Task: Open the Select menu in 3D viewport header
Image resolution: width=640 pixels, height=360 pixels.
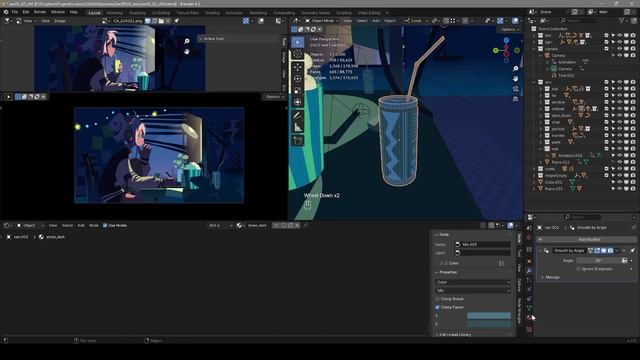Action: [x=362, y=20]
